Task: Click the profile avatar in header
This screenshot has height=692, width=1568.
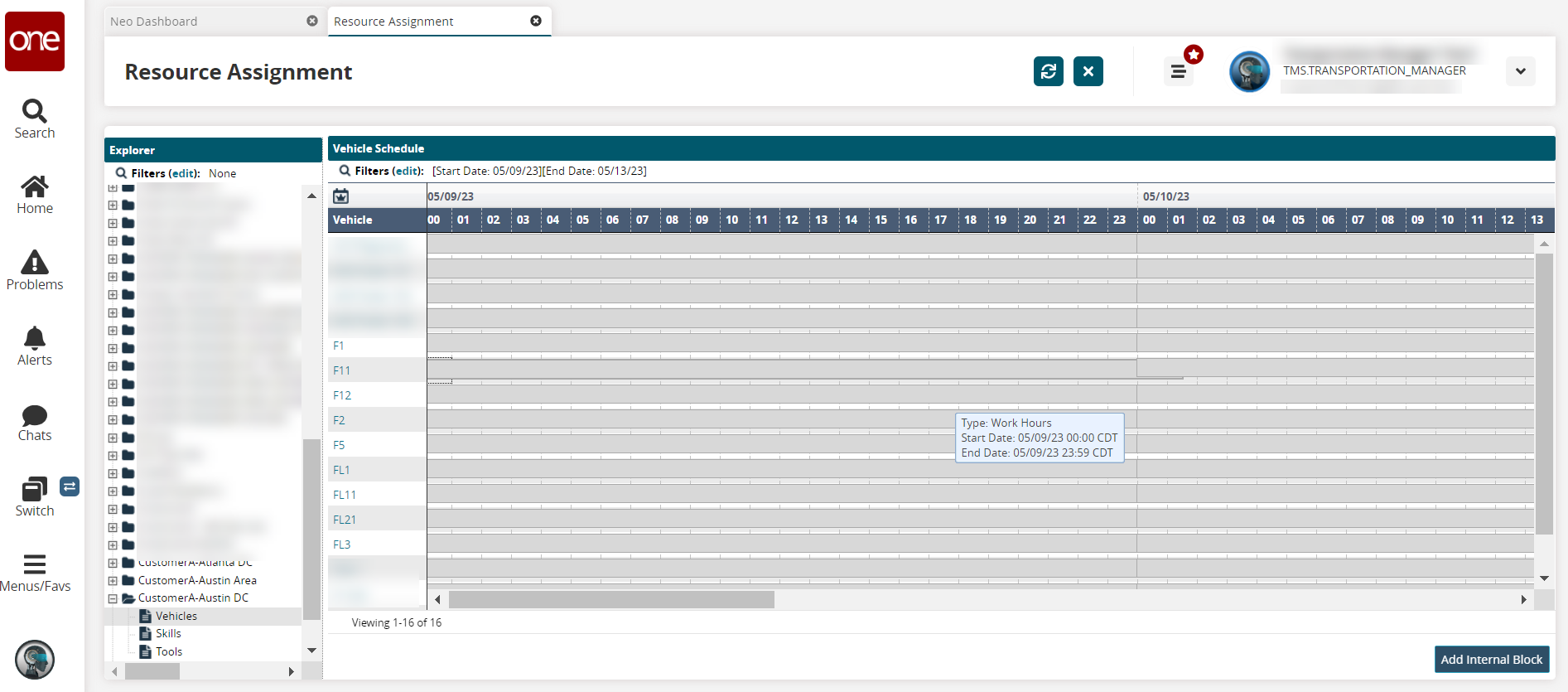Action: (1249, 71)
